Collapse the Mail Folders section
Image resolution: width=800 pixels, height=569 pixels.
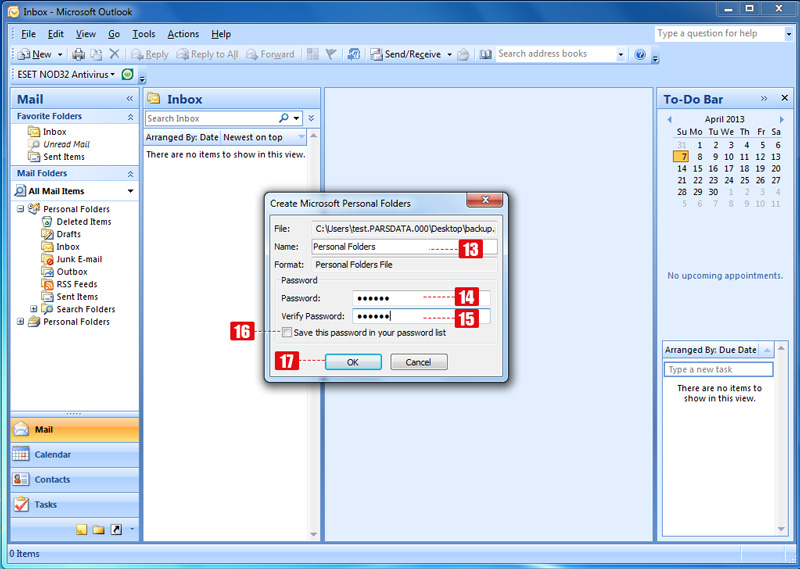(130, 174)
